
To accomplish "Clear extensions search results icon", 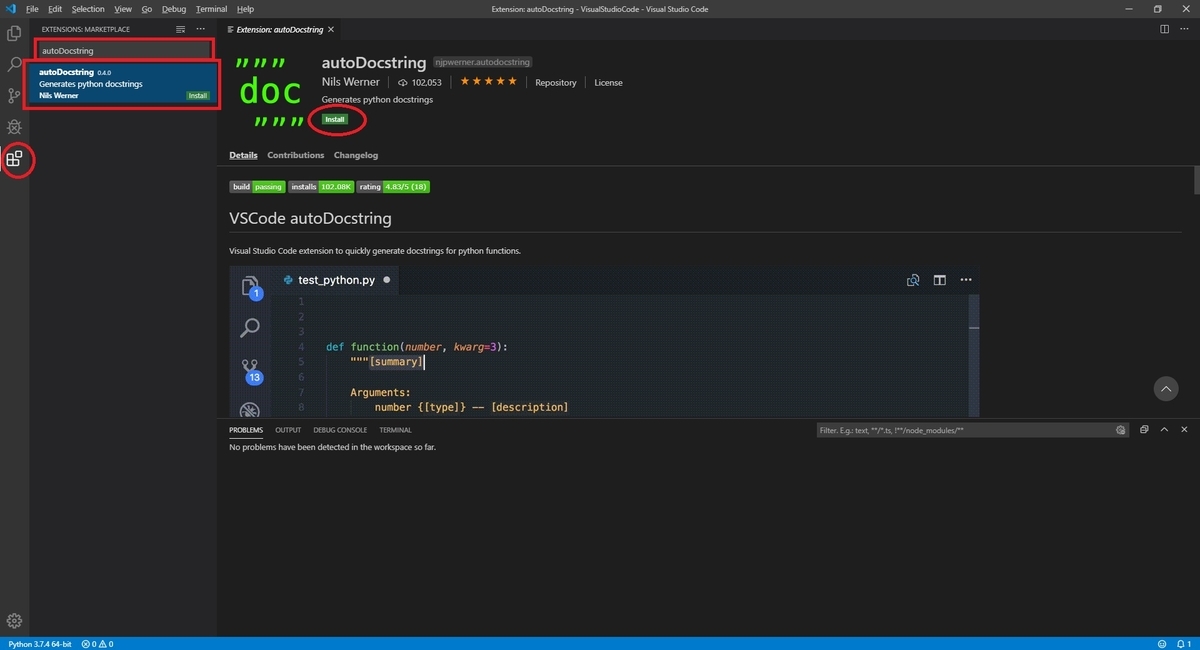I will point(180,30).
